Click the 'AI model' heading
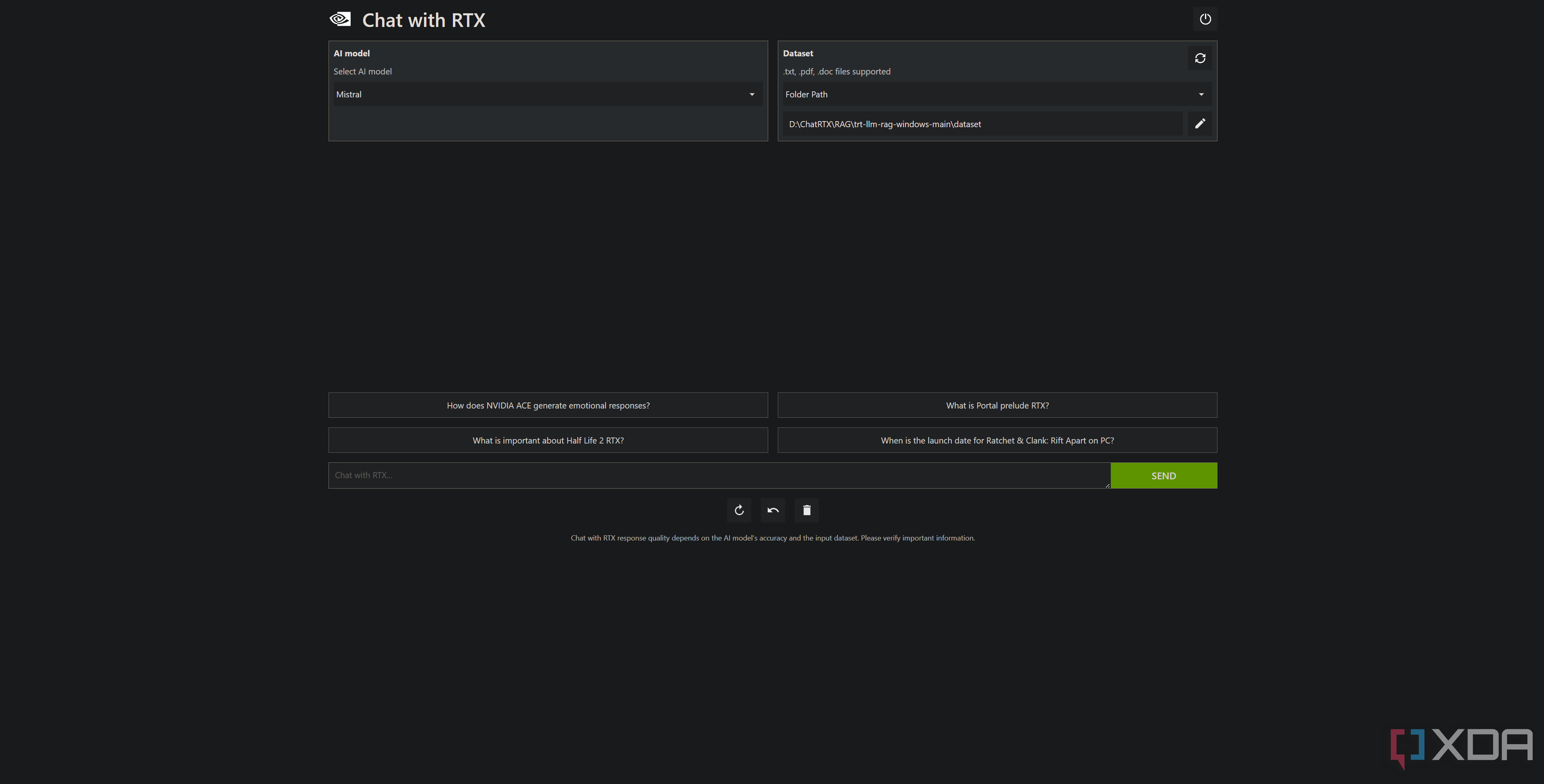Image resolution: width=1544 pixels, height=784 pixels. (x=352, y=54)
